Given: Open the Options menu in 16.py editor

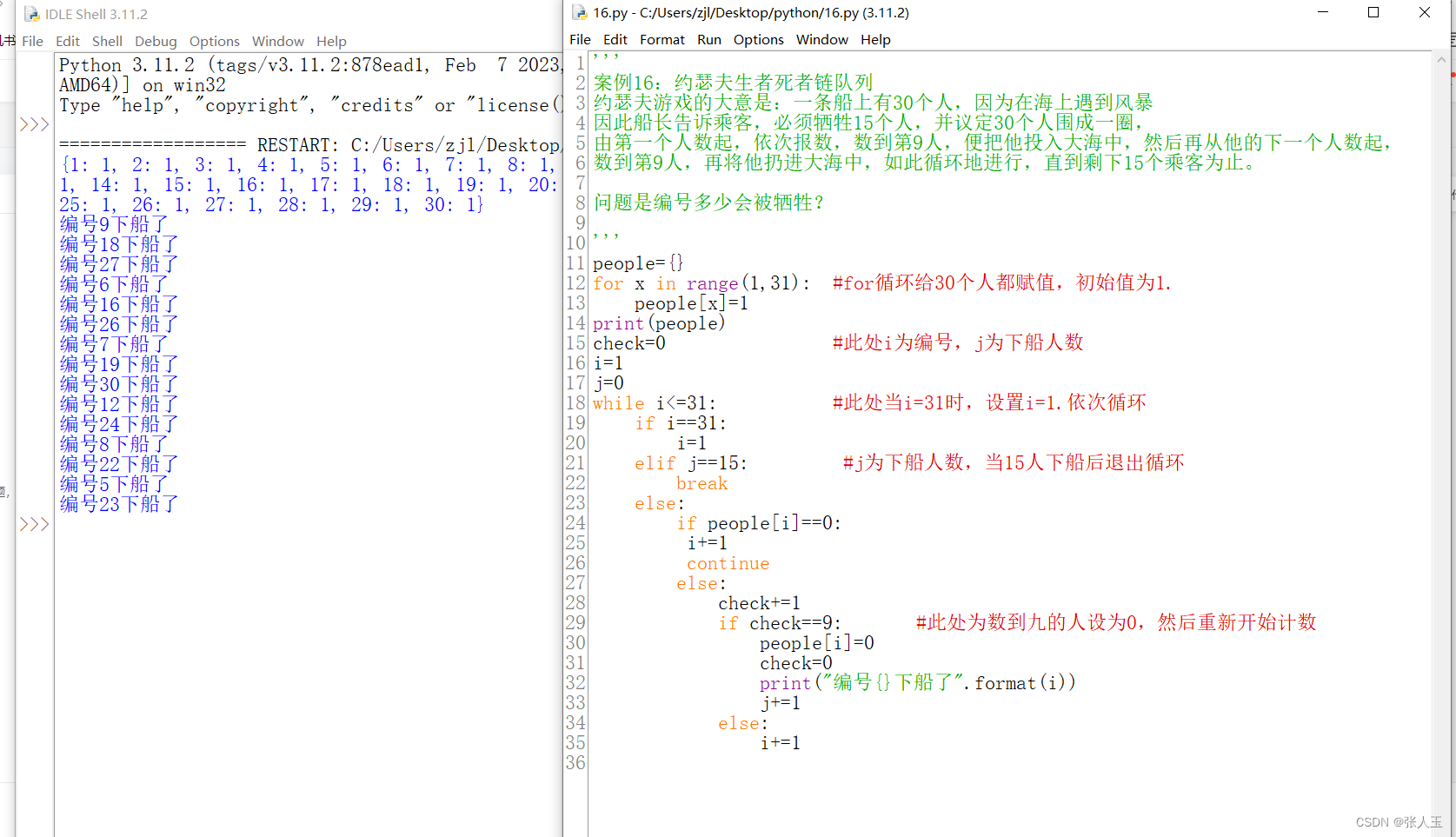Looking at the screenshot, I should click(x=759, y=39).
